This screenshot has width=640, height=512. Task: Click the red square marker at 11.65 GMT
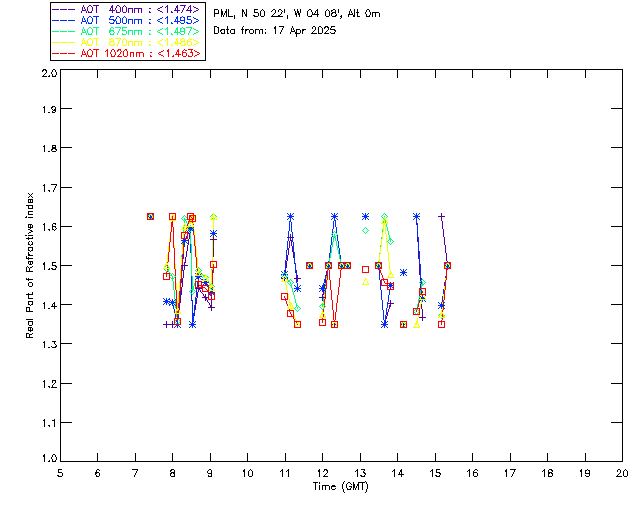309,265
